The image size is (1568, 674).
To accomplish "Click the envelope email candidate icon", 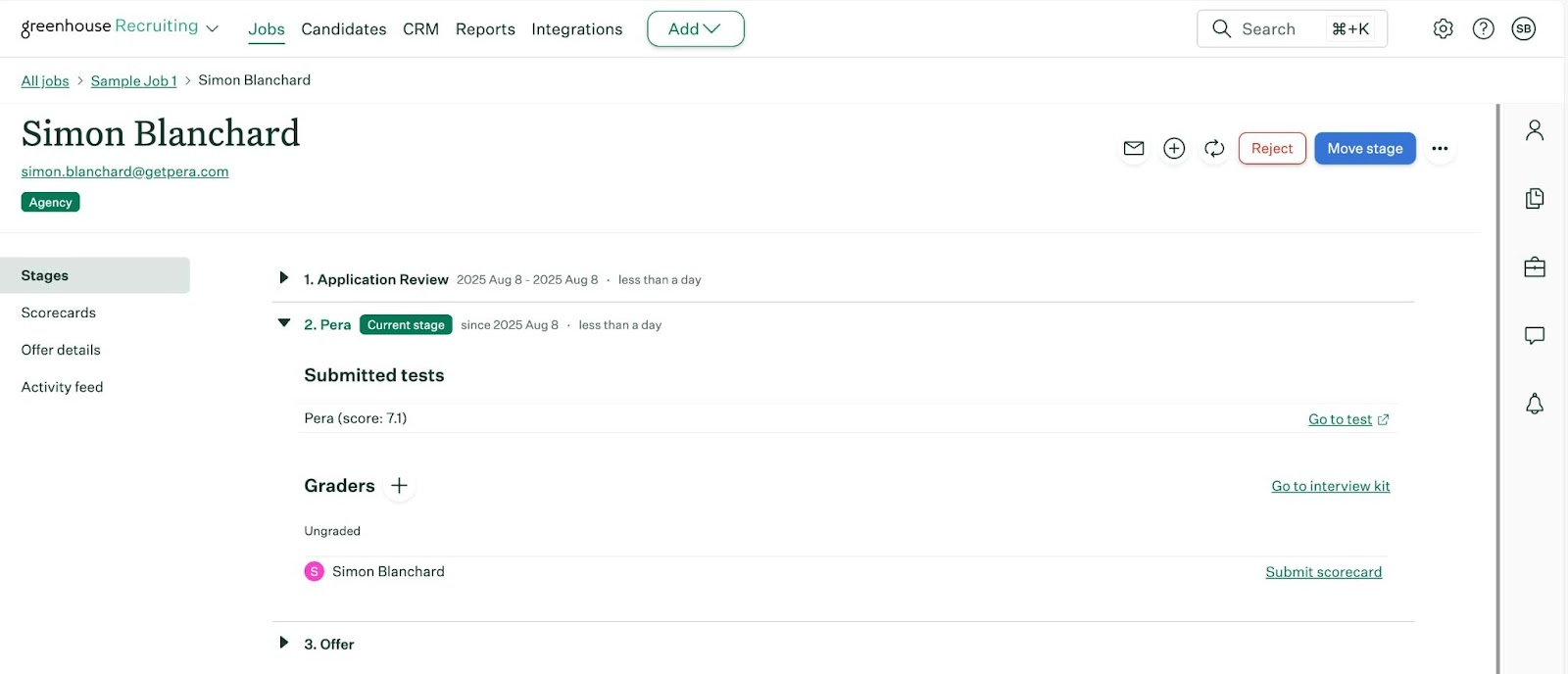I will [1134, 148].
